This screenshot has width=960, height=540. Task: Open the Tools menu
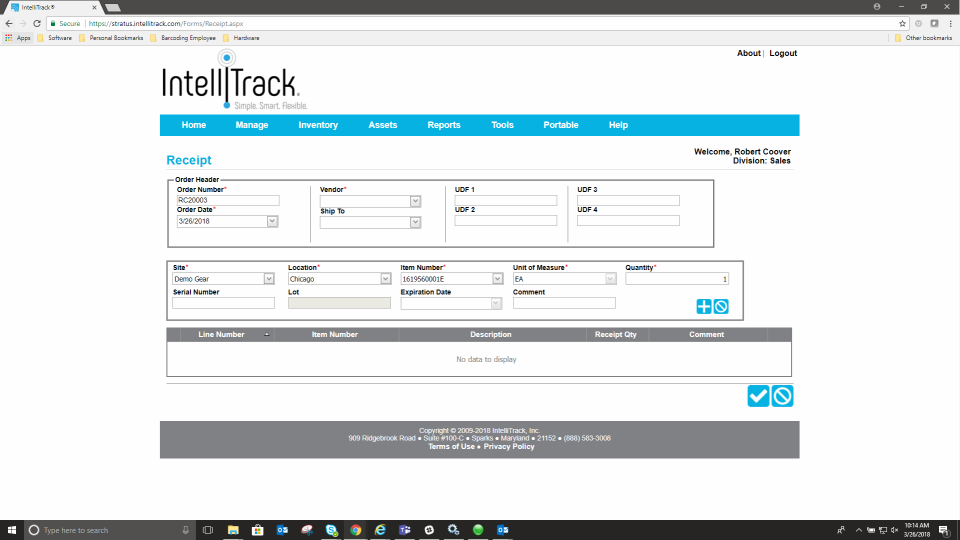point(502,125)
